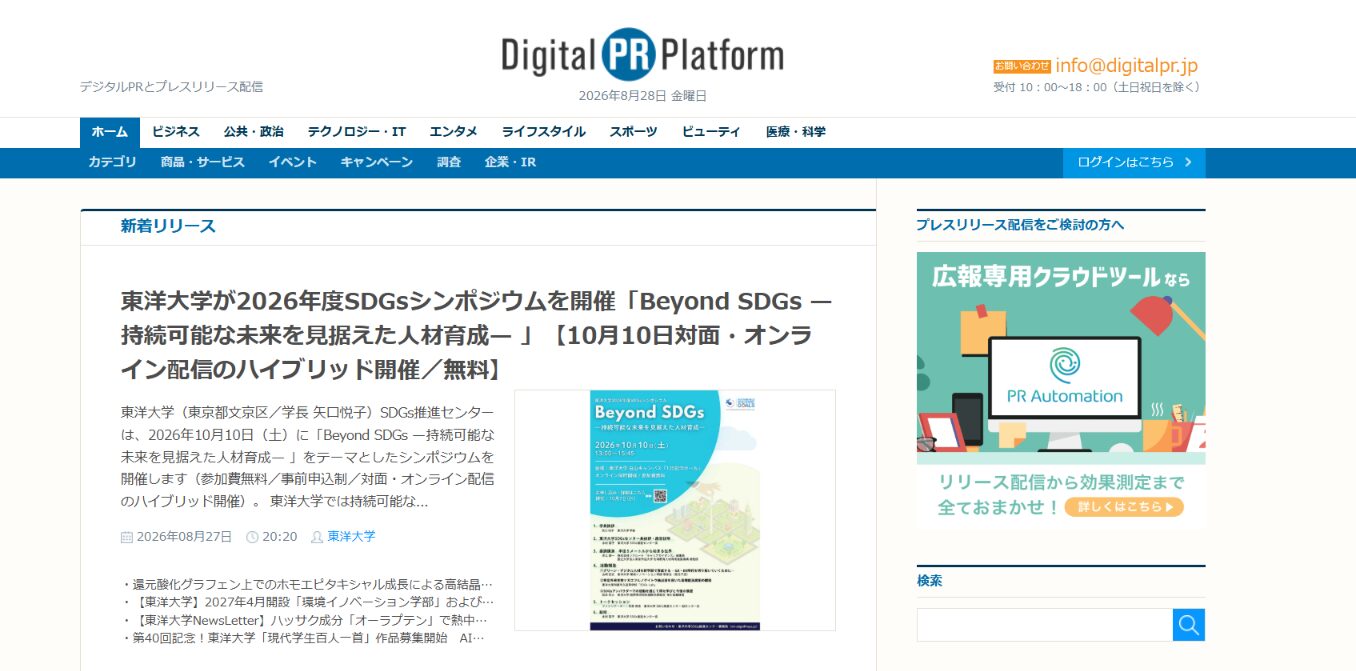This screenshot has height=671, width=1356.
Task: Open the ビジネス menu item
Action: tap(176, 132)
